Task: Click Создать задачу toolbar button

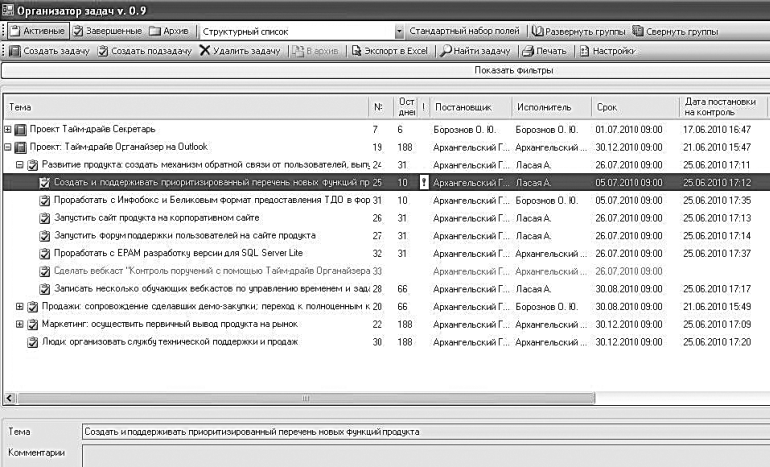Action: click(49, 51)
